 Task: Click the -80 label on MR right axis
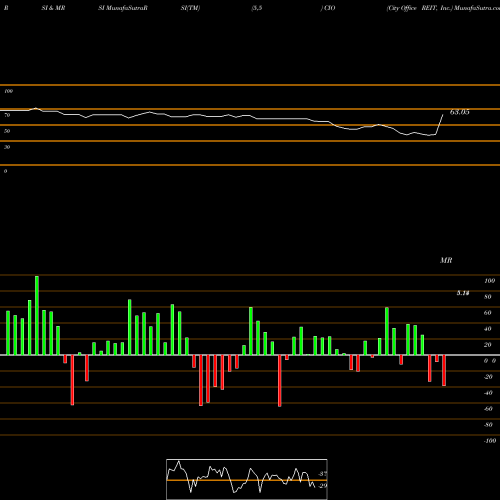(x=488, y=425)
